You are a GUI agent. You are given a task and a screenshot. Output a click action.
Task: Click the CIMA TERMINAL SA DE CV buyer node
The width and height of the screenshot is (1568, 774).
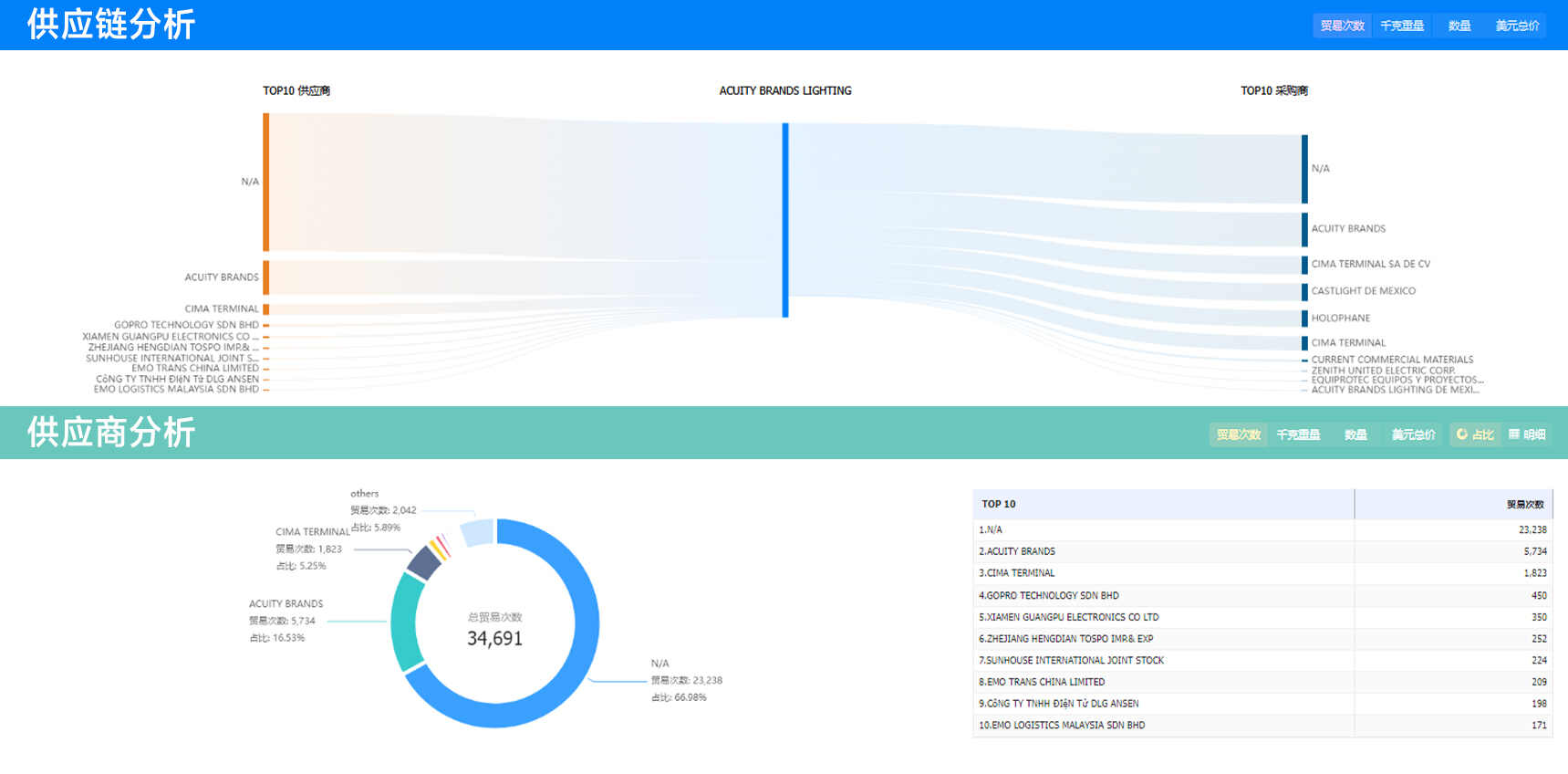coord(1304,265)
